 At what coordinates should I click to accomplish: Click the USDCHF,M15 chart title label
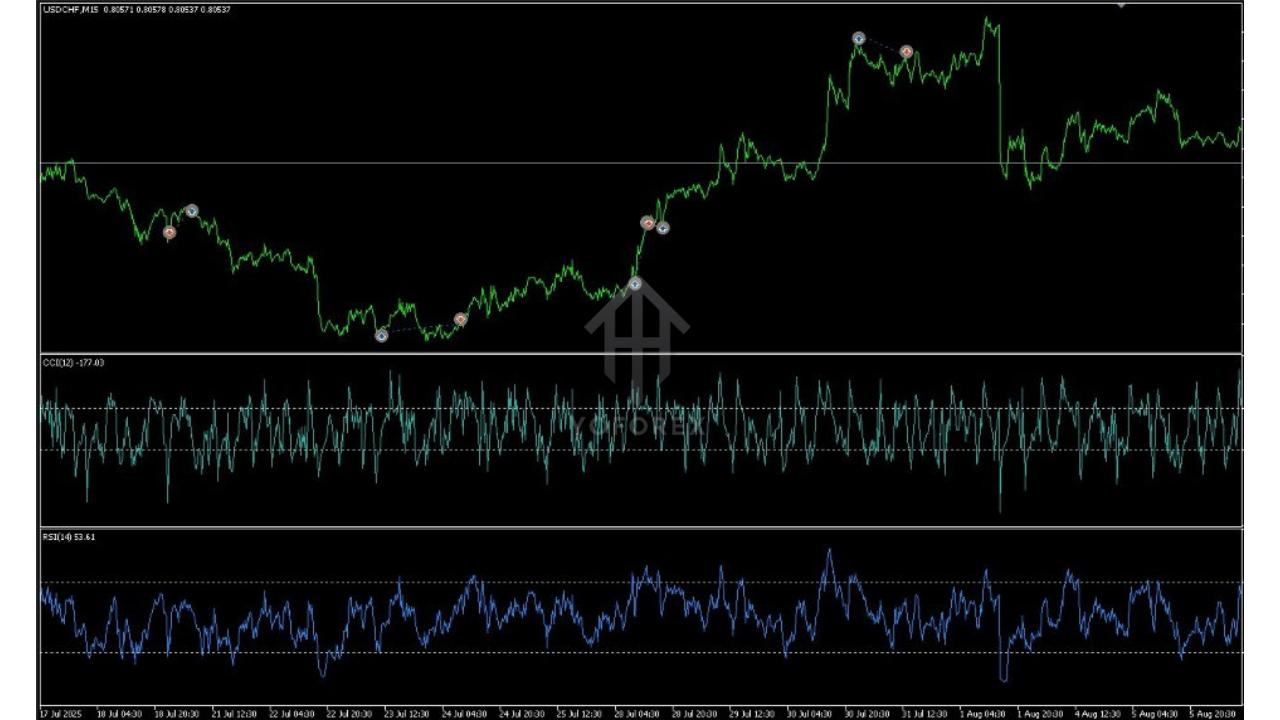coord(70,9)
